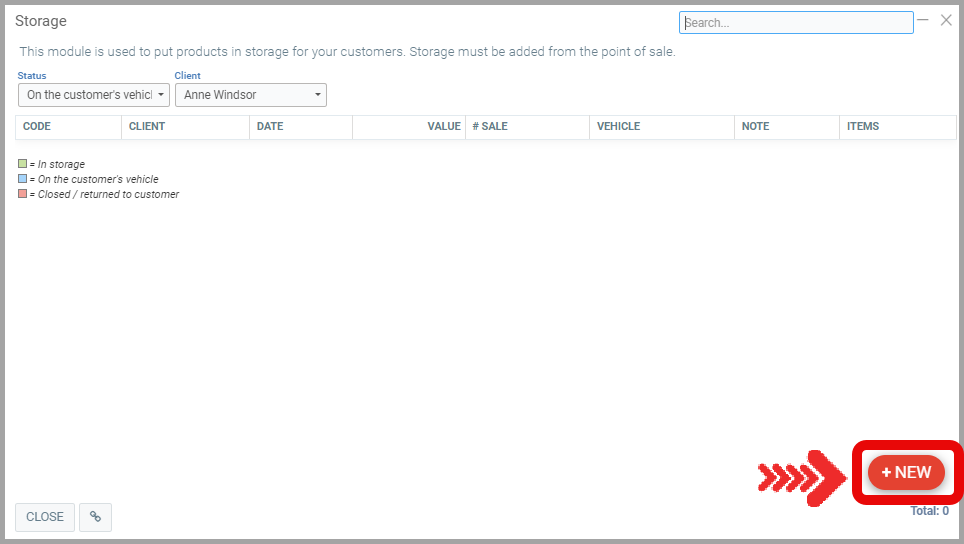Click the chain link icon button
This screenshot has height=544, width=964.
coord(95,517)
